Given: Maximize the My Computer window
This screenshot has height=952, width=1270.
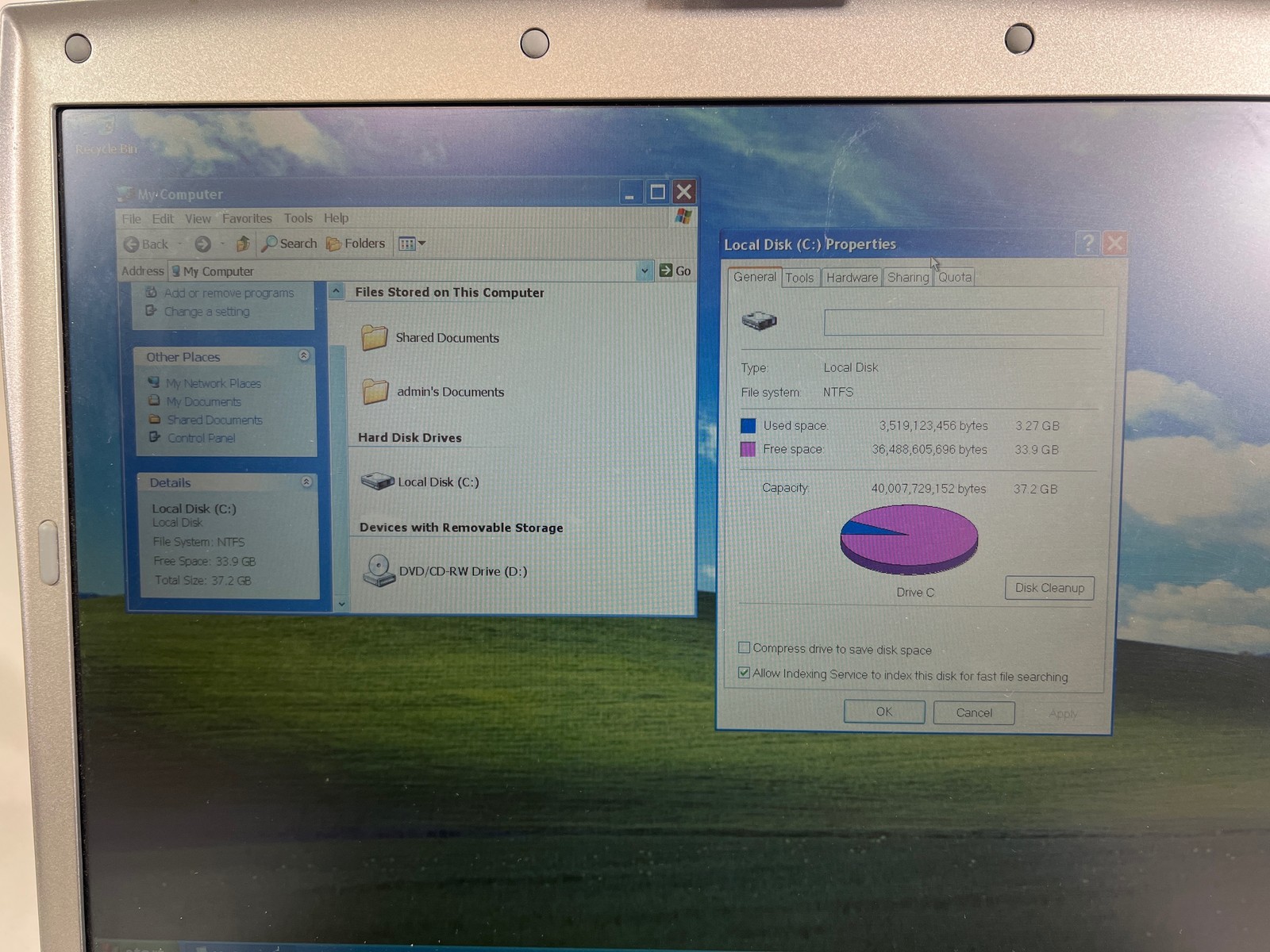Looking at the screenshot, I should (x=657, y=192).
